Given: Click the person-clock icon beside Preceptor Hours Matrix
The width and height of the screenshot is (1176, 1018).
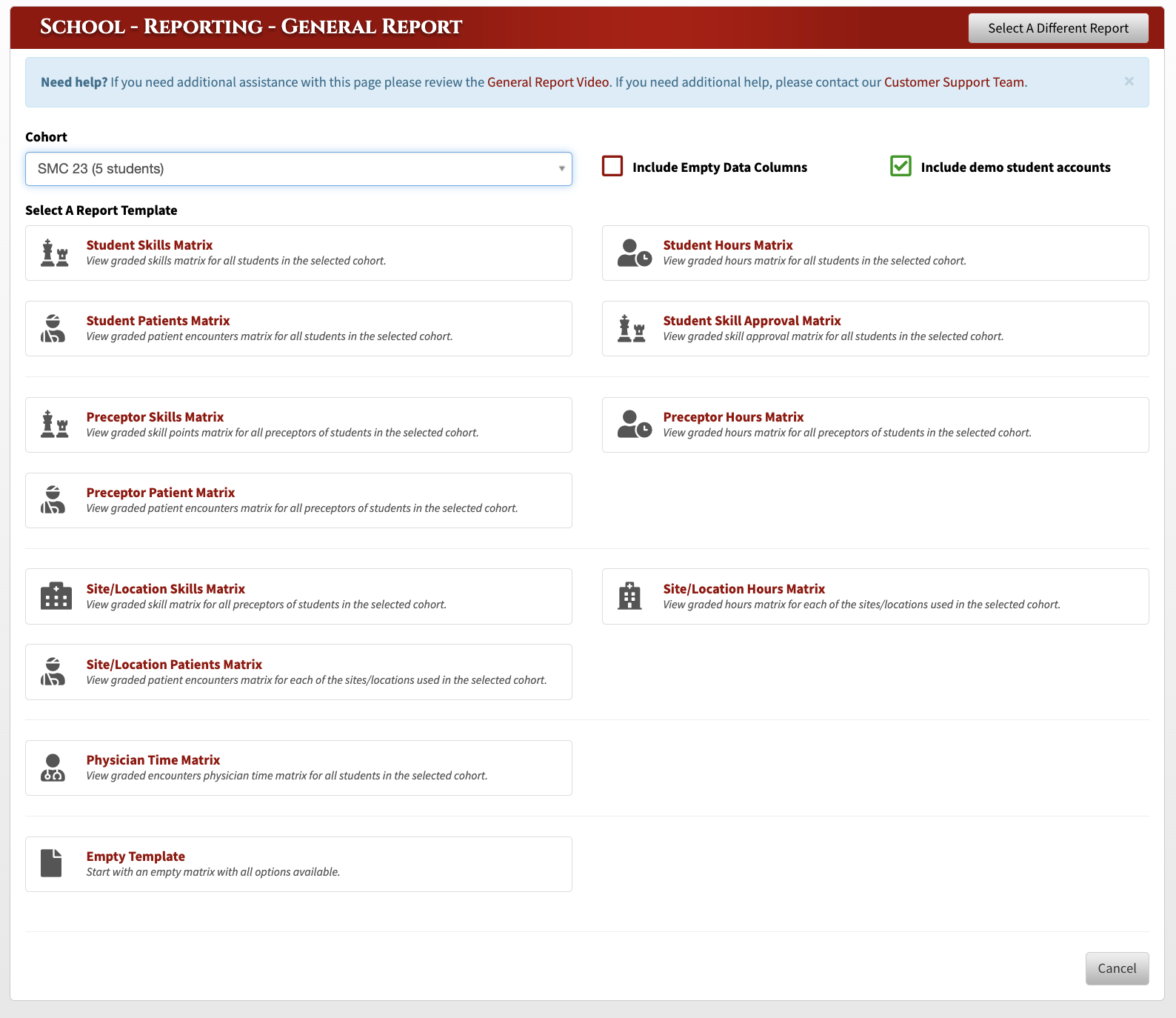Looking at the screenshot, I should pyautogui.click(x=635, y=425).
